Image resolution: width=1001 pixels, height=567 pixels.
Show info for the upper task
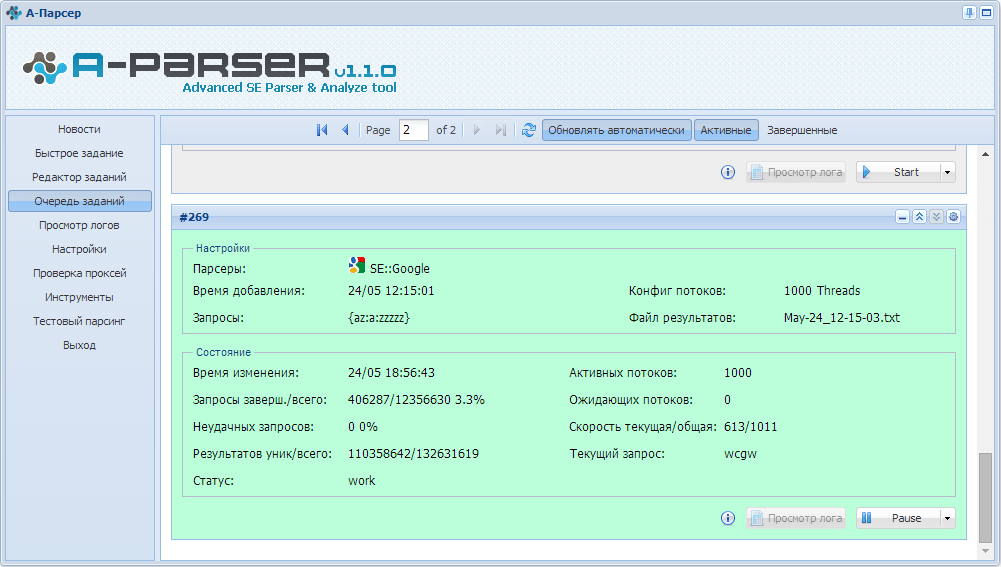[x=728, y=172]
